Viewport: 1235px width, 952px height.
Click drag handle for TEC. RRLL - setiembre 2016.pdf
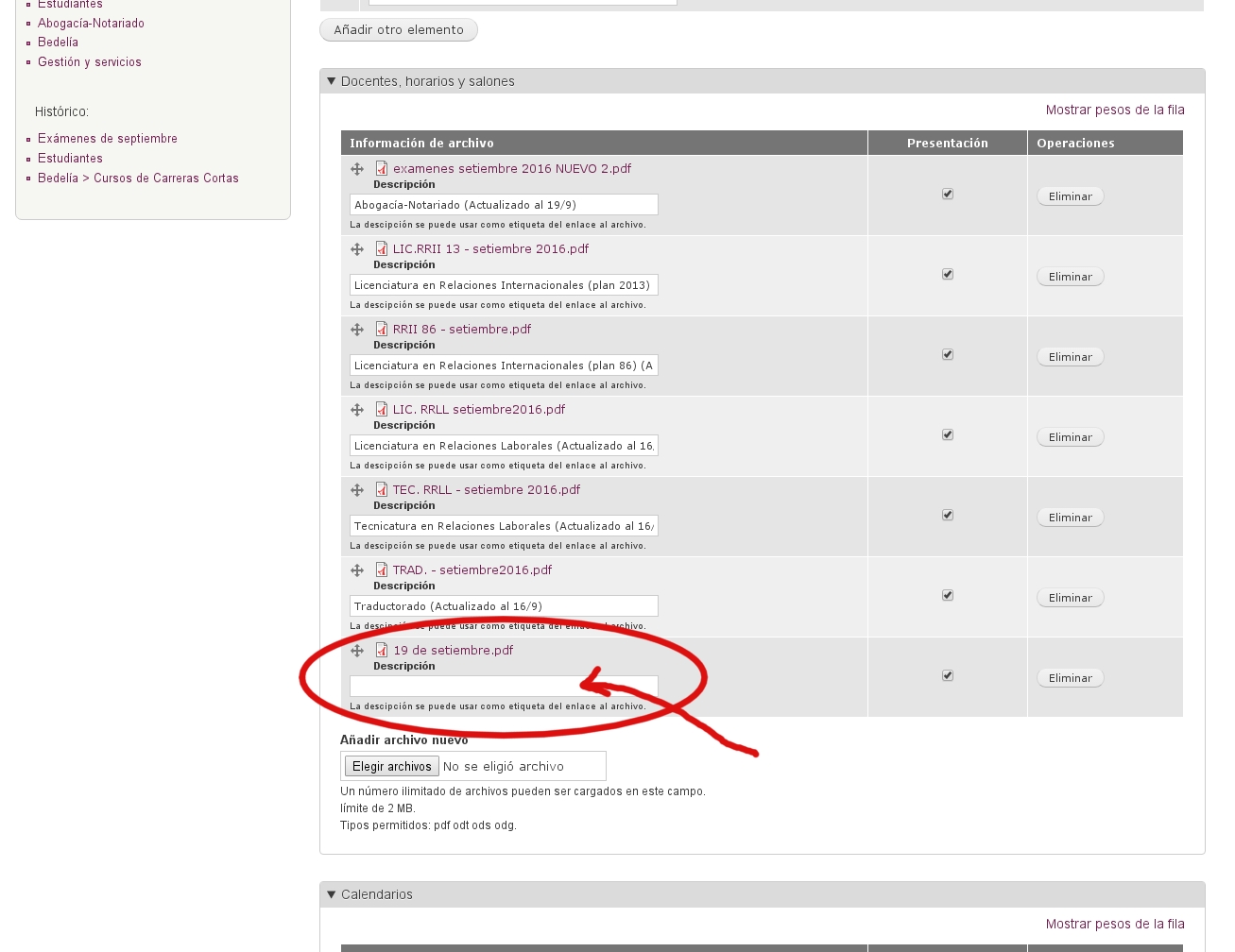357,490
